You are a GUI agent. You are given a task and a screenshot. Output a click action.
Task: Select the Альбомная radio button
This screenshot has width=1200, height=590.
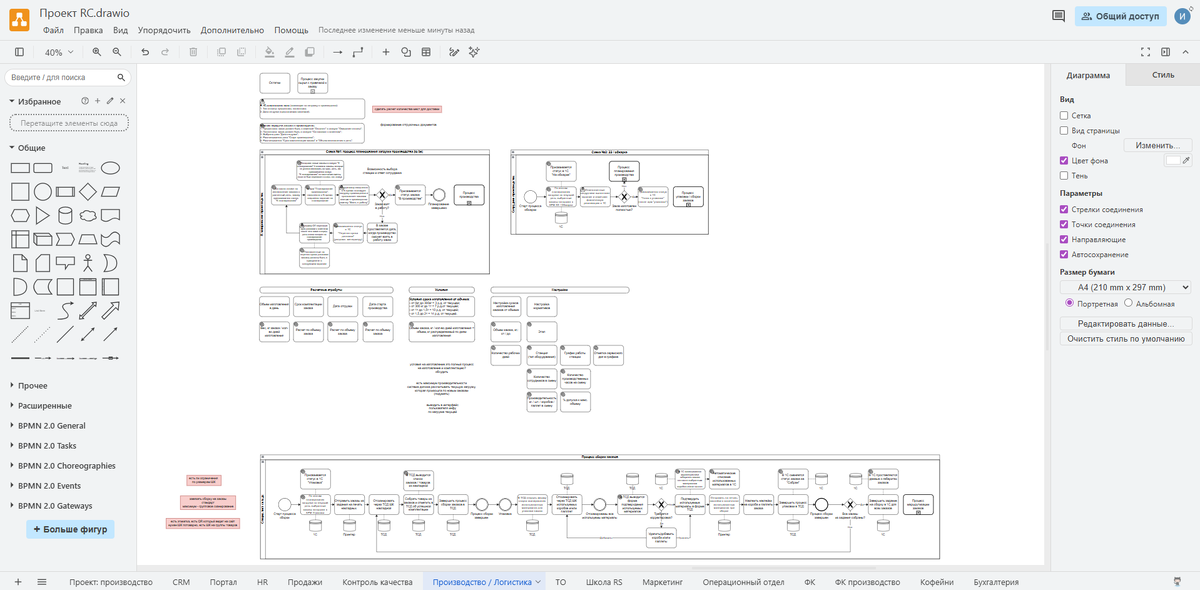click(x=1129, y=303)
